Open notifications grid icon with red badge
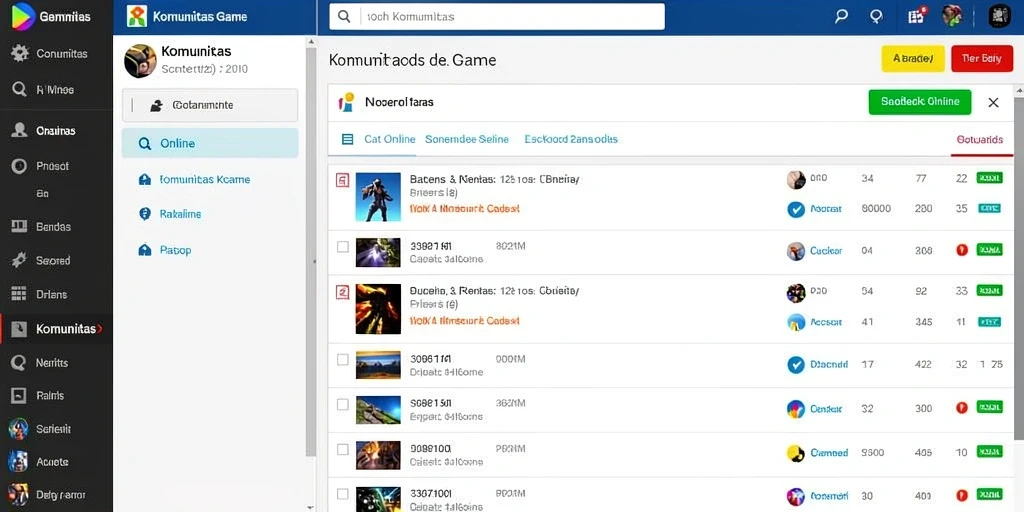Image resolution: width=1024 pixels, height=512 pixels. point(917,16)
